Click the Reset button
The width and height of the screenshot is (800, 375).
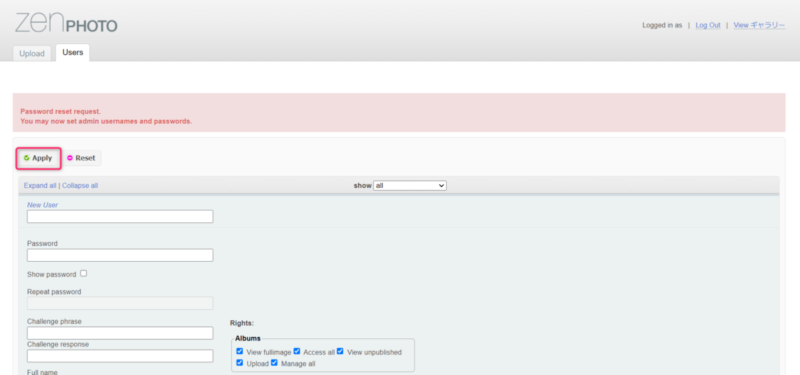[82, 158]
